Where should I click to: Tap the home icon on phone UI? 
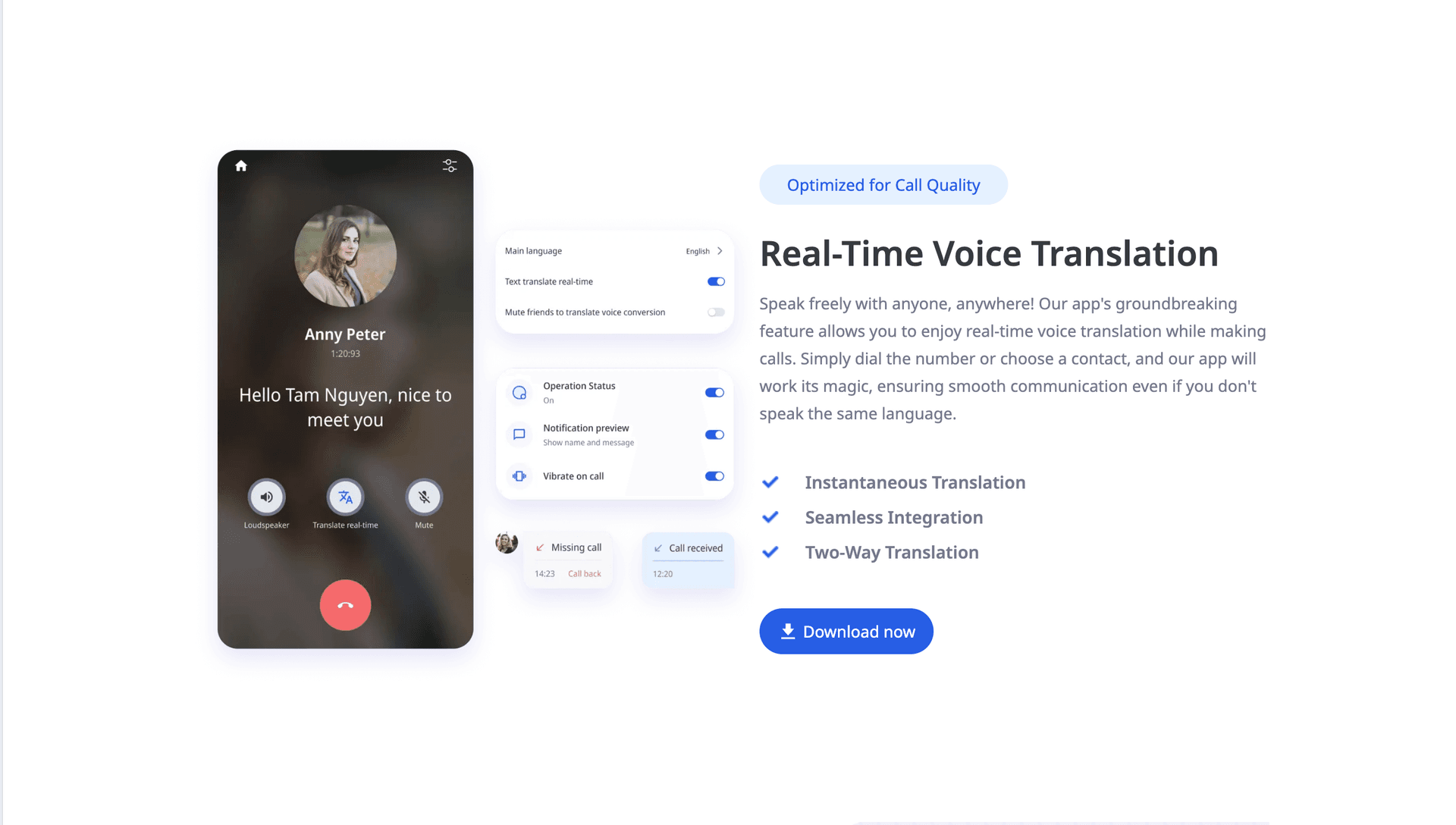[x=240, y=165]
